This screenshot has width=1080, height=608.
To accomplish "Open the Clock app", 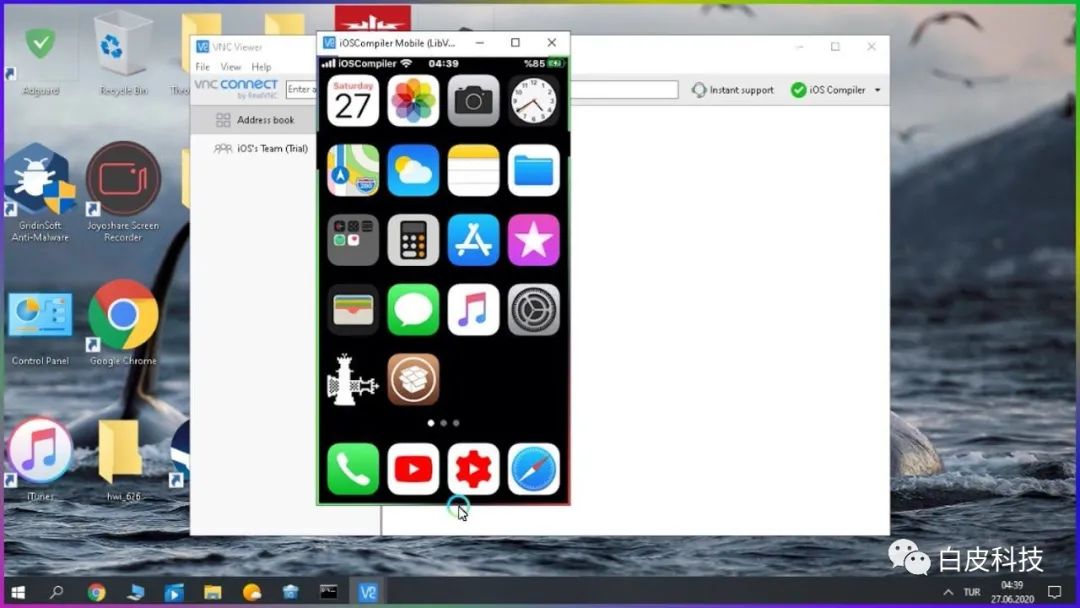I will [x=533, y=100].
